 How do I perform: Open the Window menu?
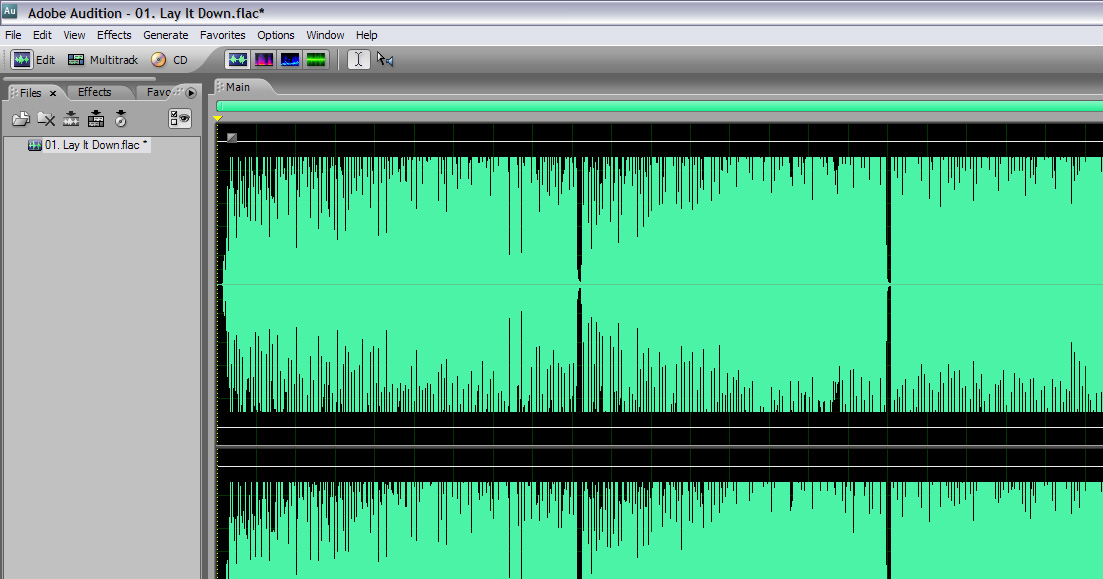click(325, 34)
